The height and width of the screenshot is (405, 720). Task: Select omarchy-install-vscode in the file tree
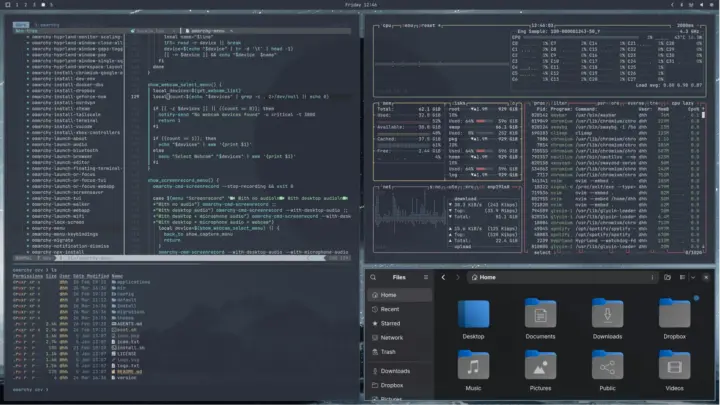62,127
